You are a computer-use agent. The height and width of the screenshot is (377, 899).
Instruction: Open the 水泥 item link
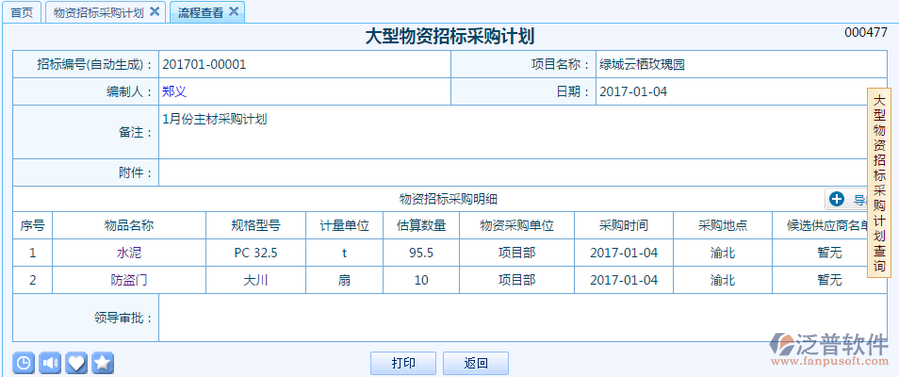pyautogui.click(x=129, y=253)
